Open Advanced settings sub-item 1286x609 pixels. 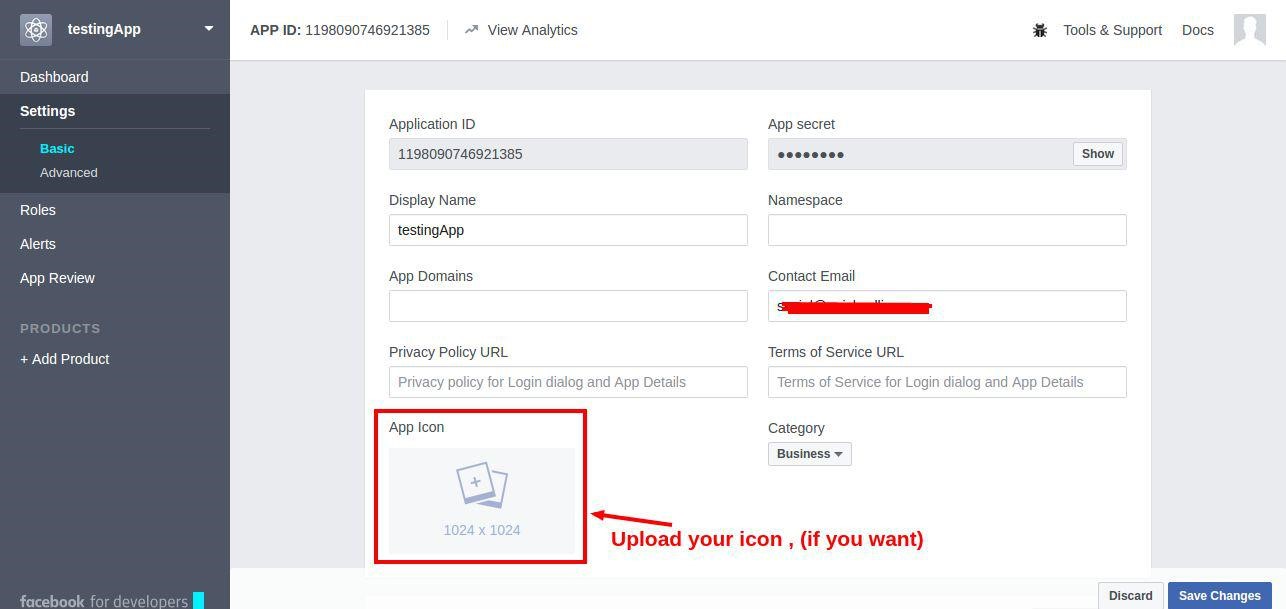pyautogui.click(x=69, y=172)
